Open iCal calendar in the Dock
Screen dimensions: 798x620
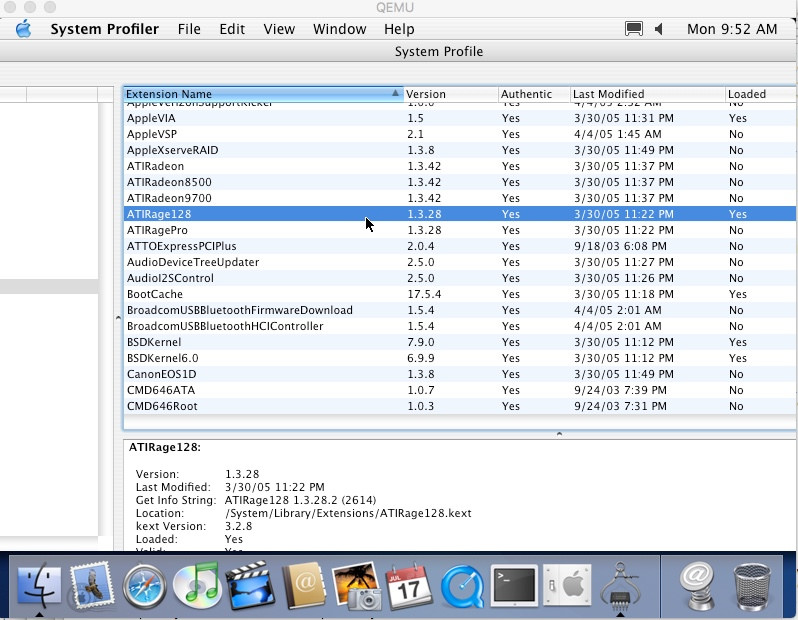[409, 585]
